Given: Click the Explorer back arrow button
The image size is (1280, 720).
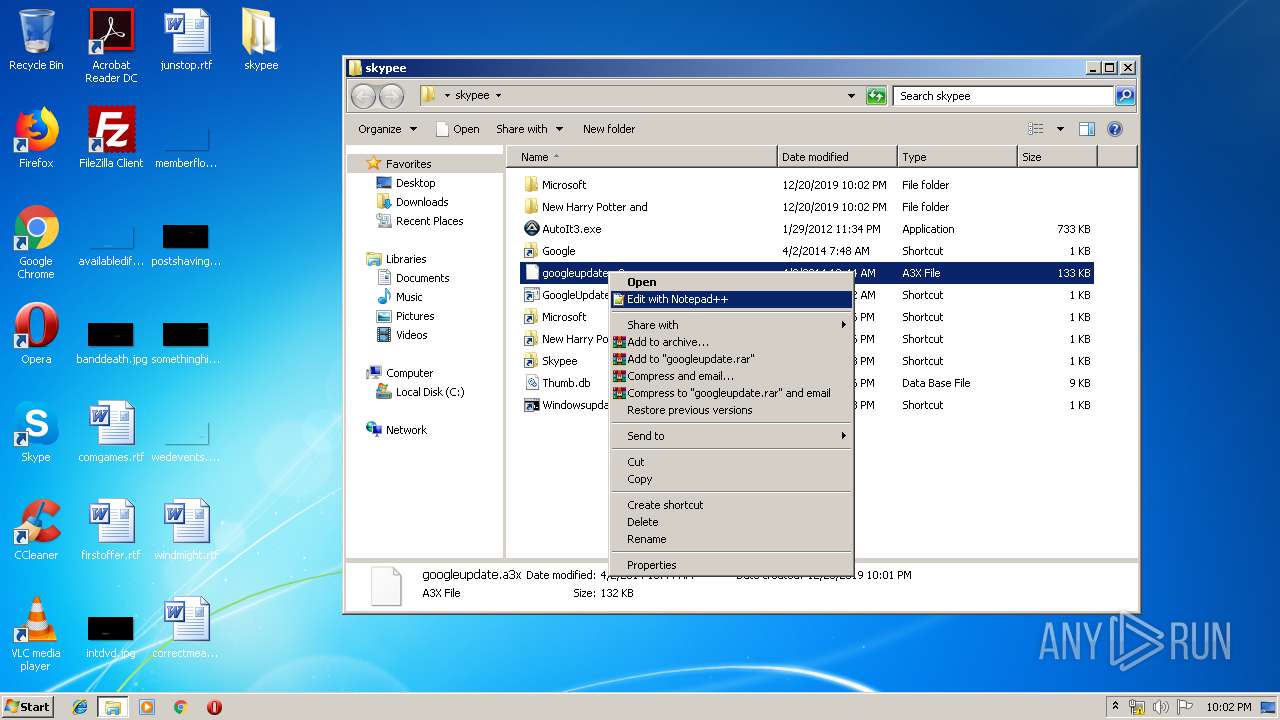Looking at the screenshot, I should (x=363, y=96).
